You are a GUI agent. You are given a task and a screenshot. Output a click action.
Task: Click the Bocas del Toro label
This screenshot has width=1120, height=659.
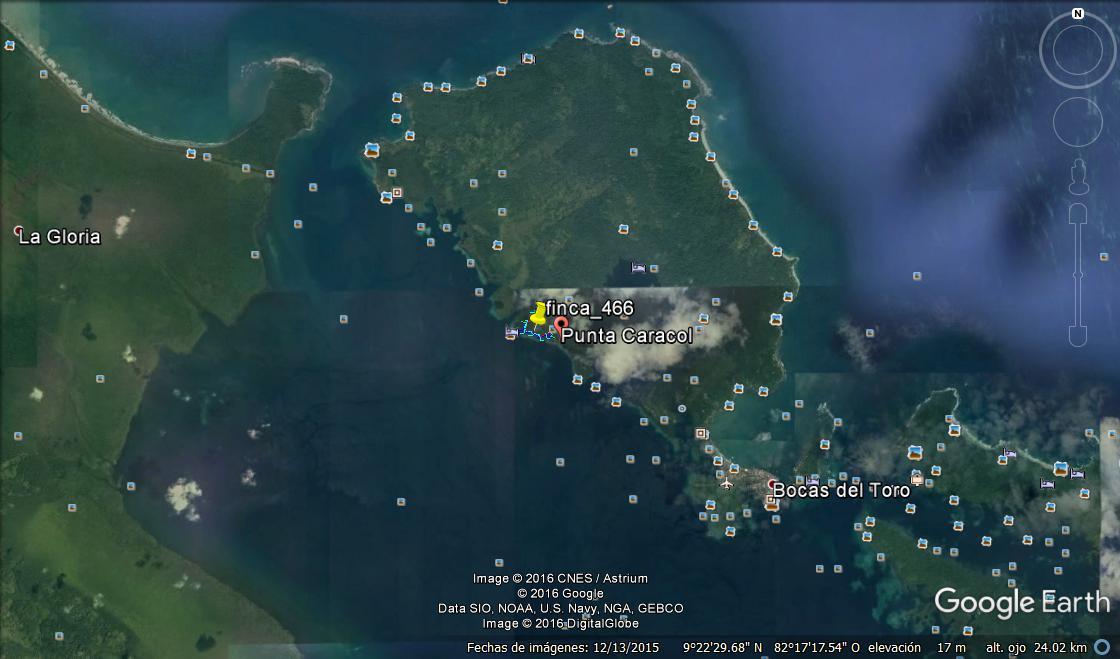841,491
